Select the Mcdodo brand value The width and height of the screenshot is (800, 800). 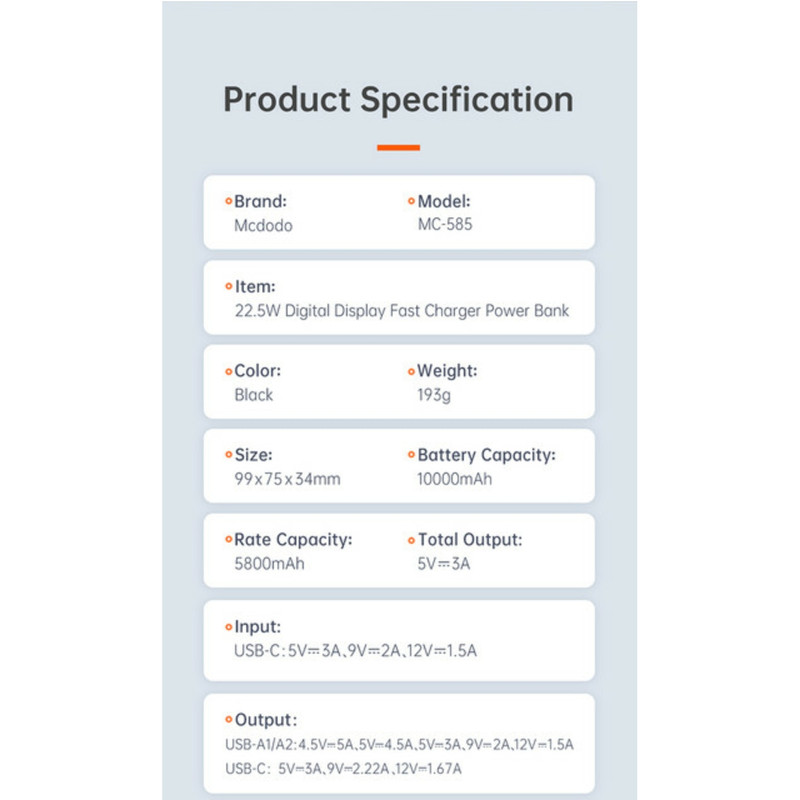(263, 226)
